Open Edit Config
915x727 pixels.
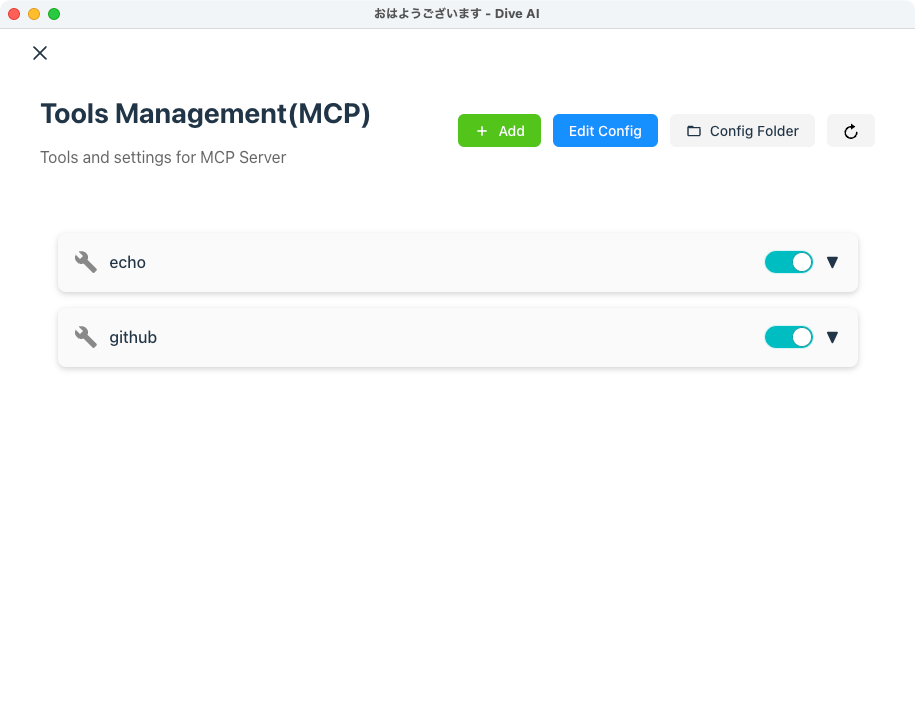(x=605, y=131)
